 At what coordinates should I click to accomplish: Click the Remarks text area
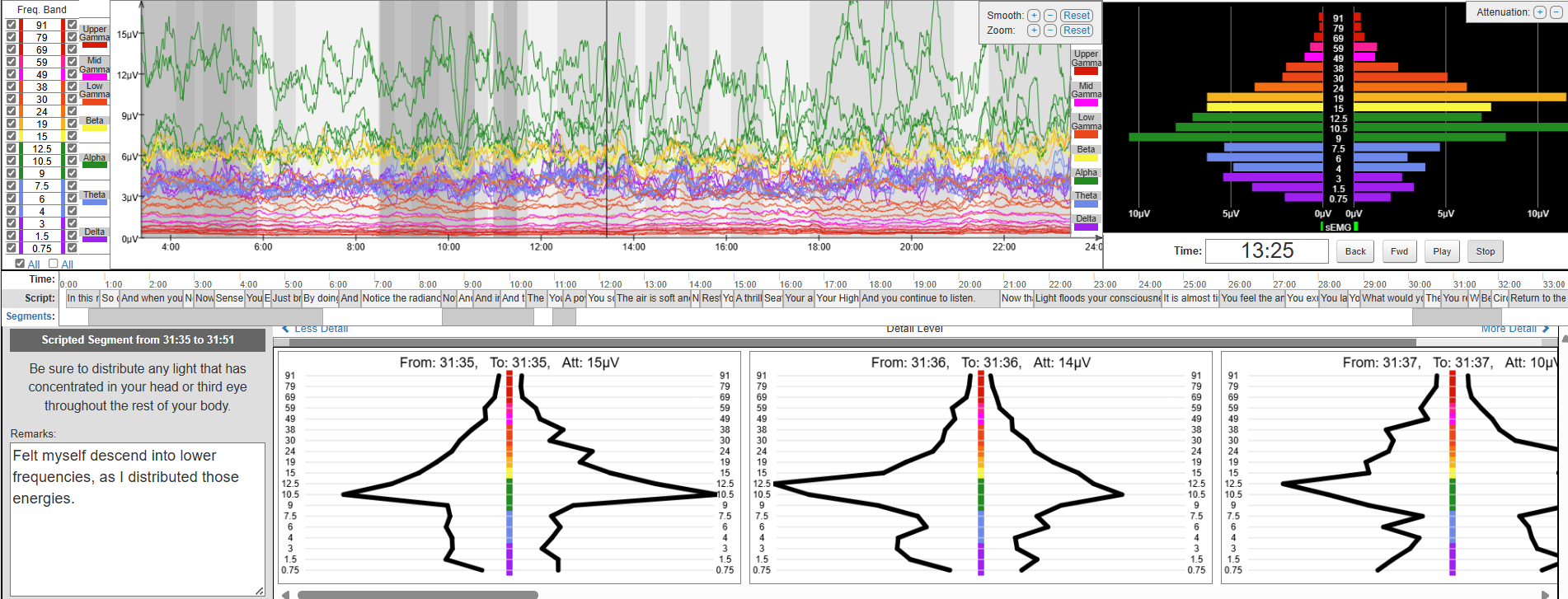[137, 519]
